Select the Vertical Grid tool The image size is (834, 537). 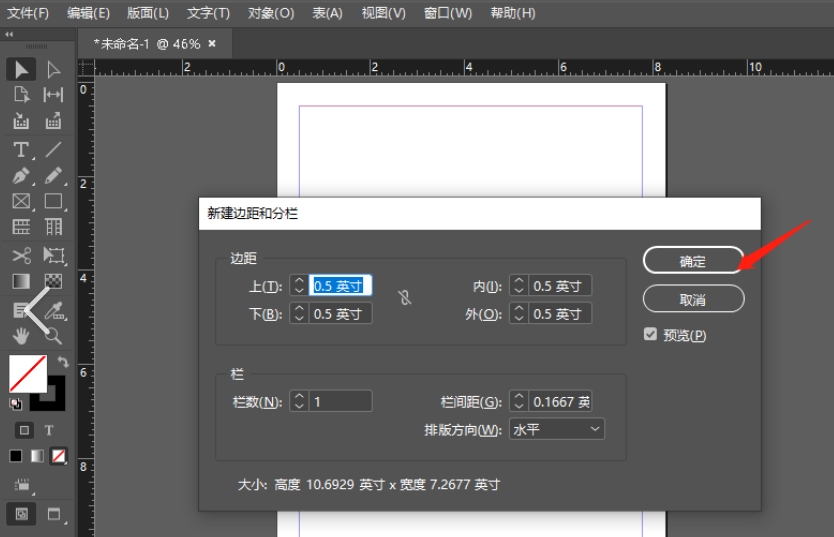tap(53, 227)
